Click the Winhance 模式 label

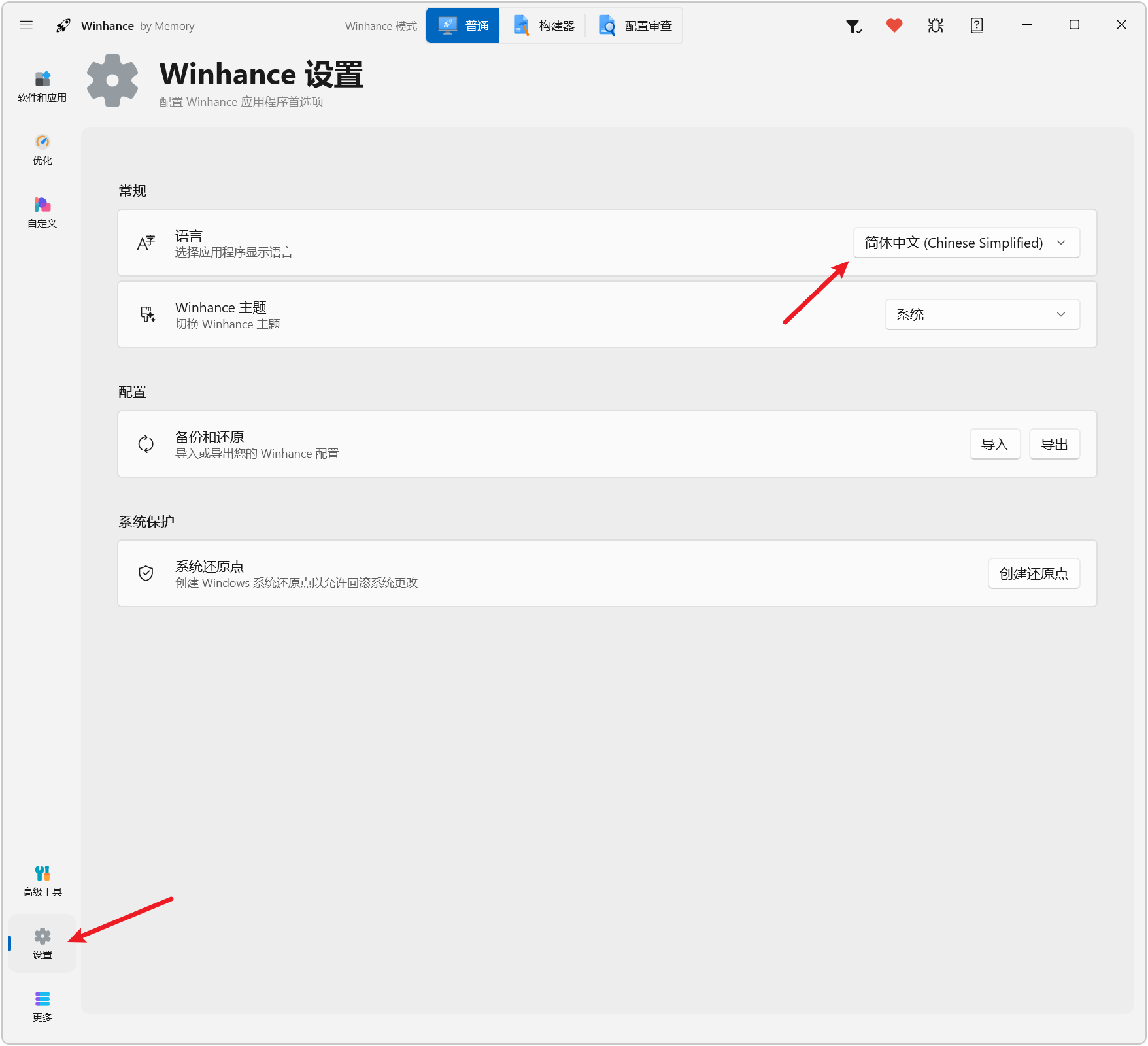381,26
